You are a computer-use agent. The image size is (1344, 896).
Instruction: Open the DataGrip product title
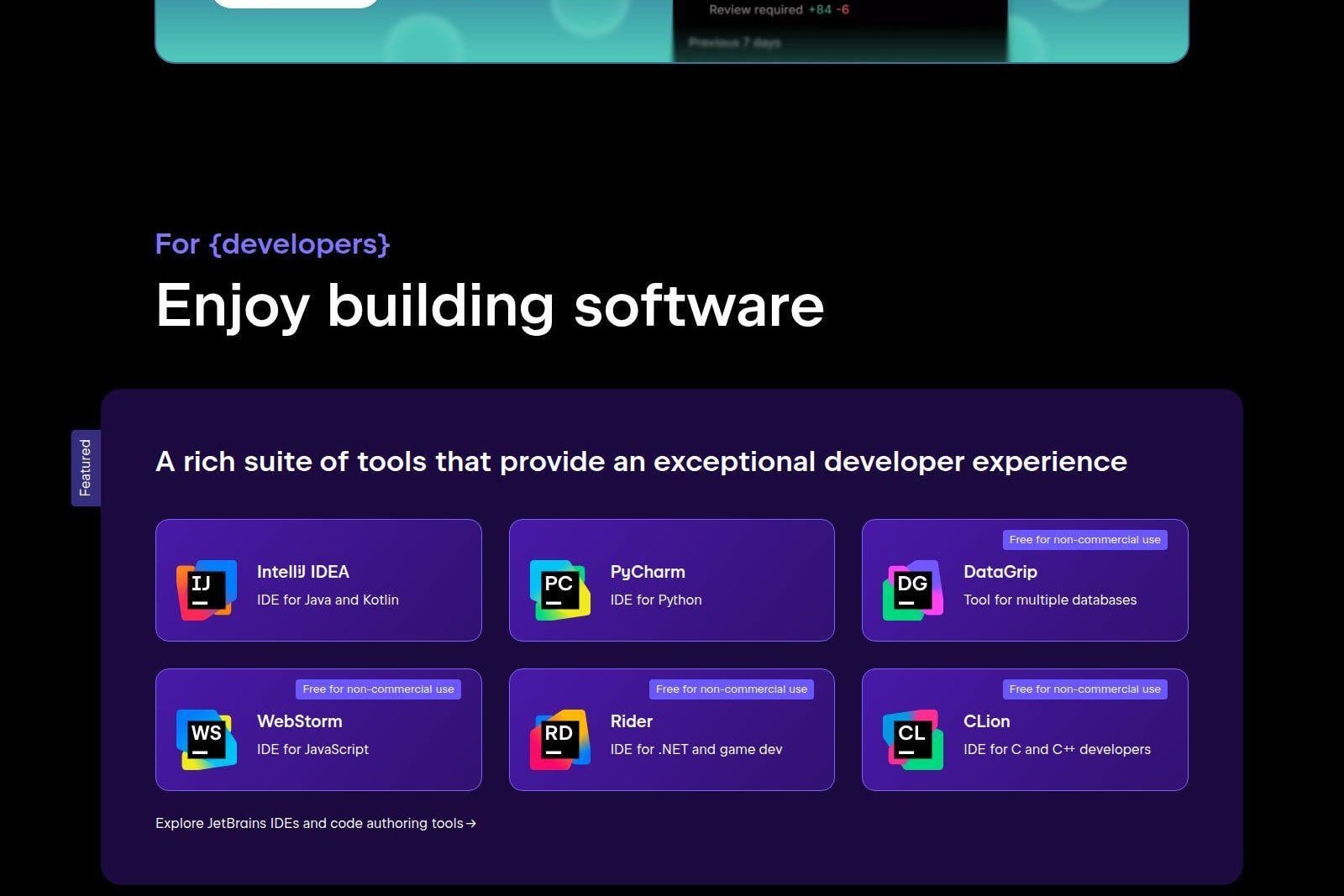point(1000,572)
